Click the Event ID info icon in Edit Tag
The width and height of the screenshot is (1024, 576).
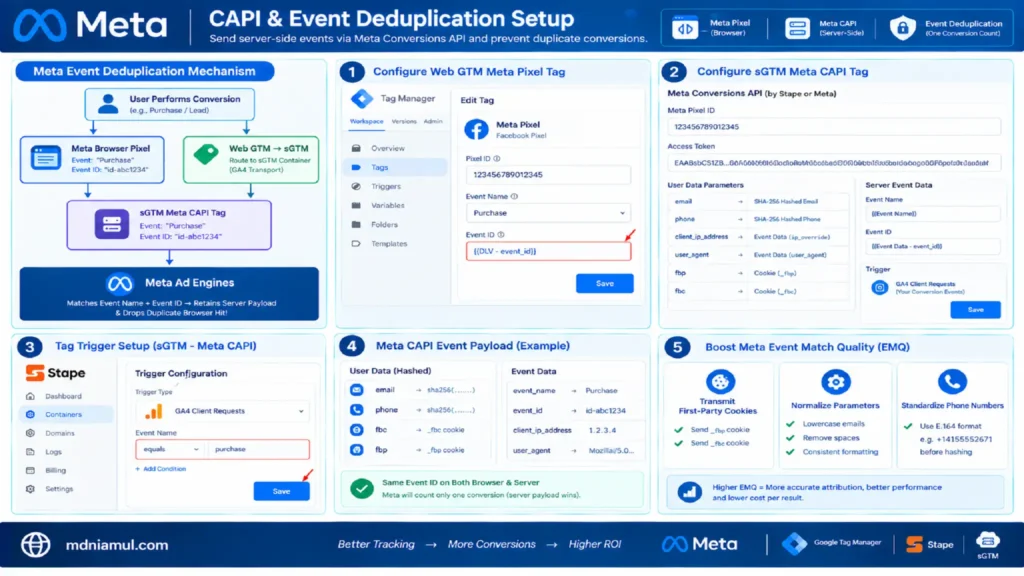[x=501, y=234]
